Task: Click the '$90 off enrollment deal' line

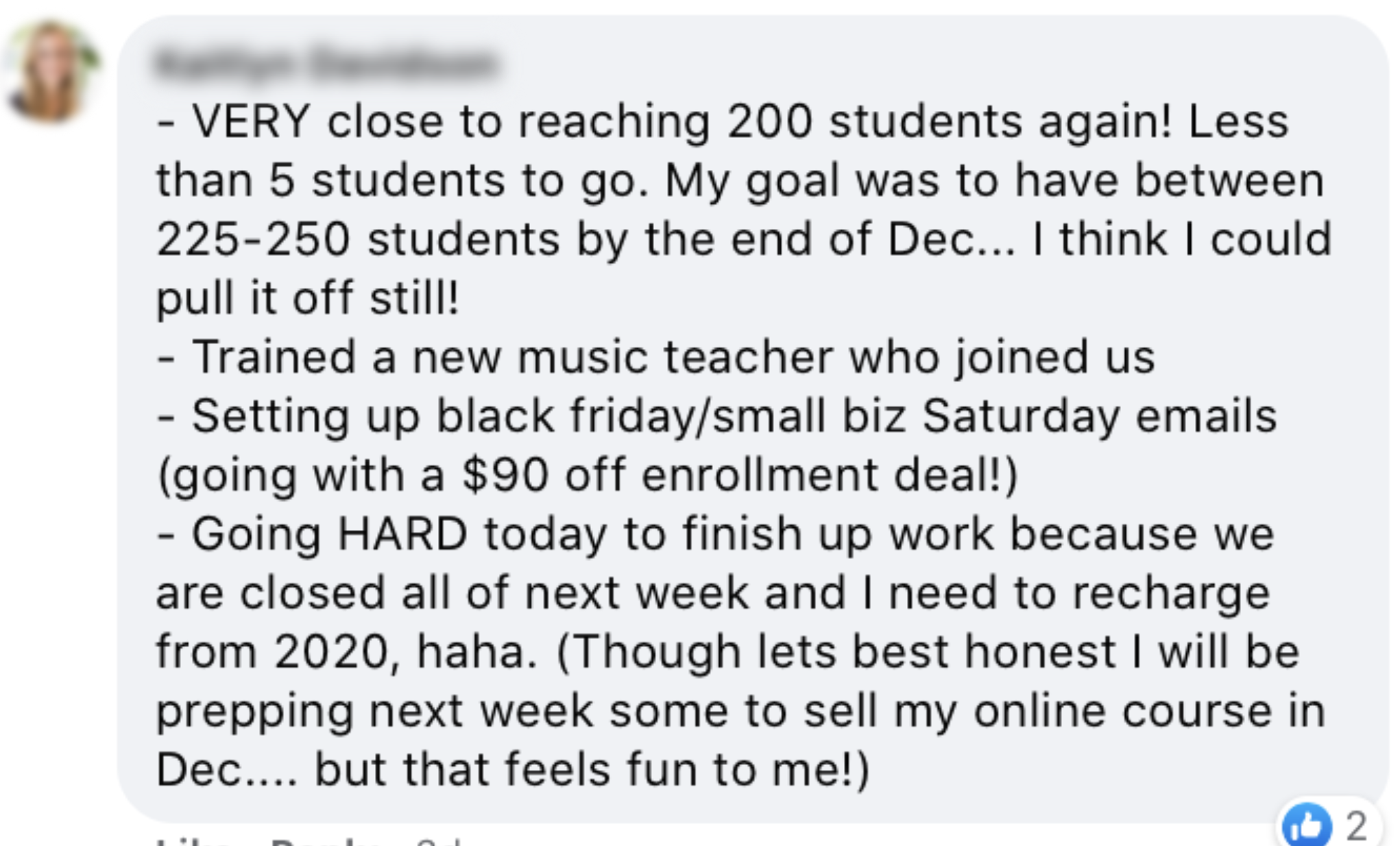Action: coord(588,476)
